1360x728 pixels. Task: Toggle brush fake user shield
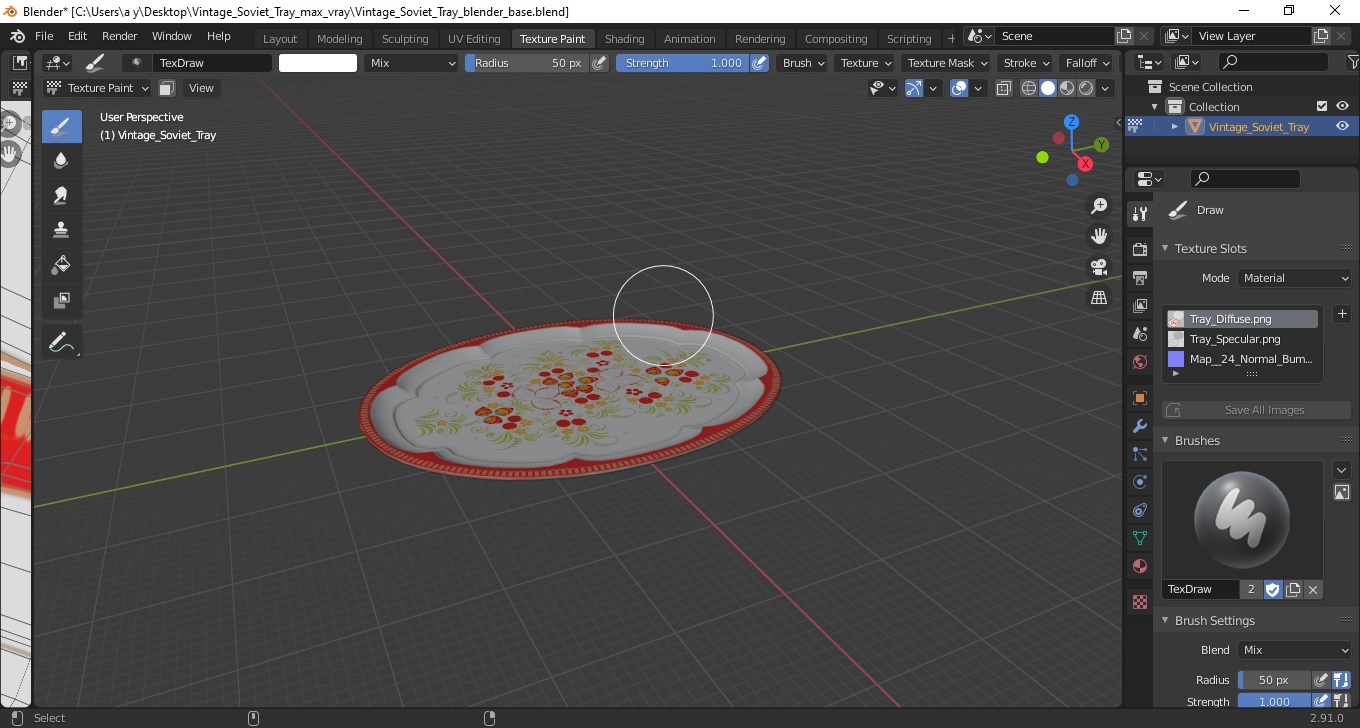(1272, 589)
